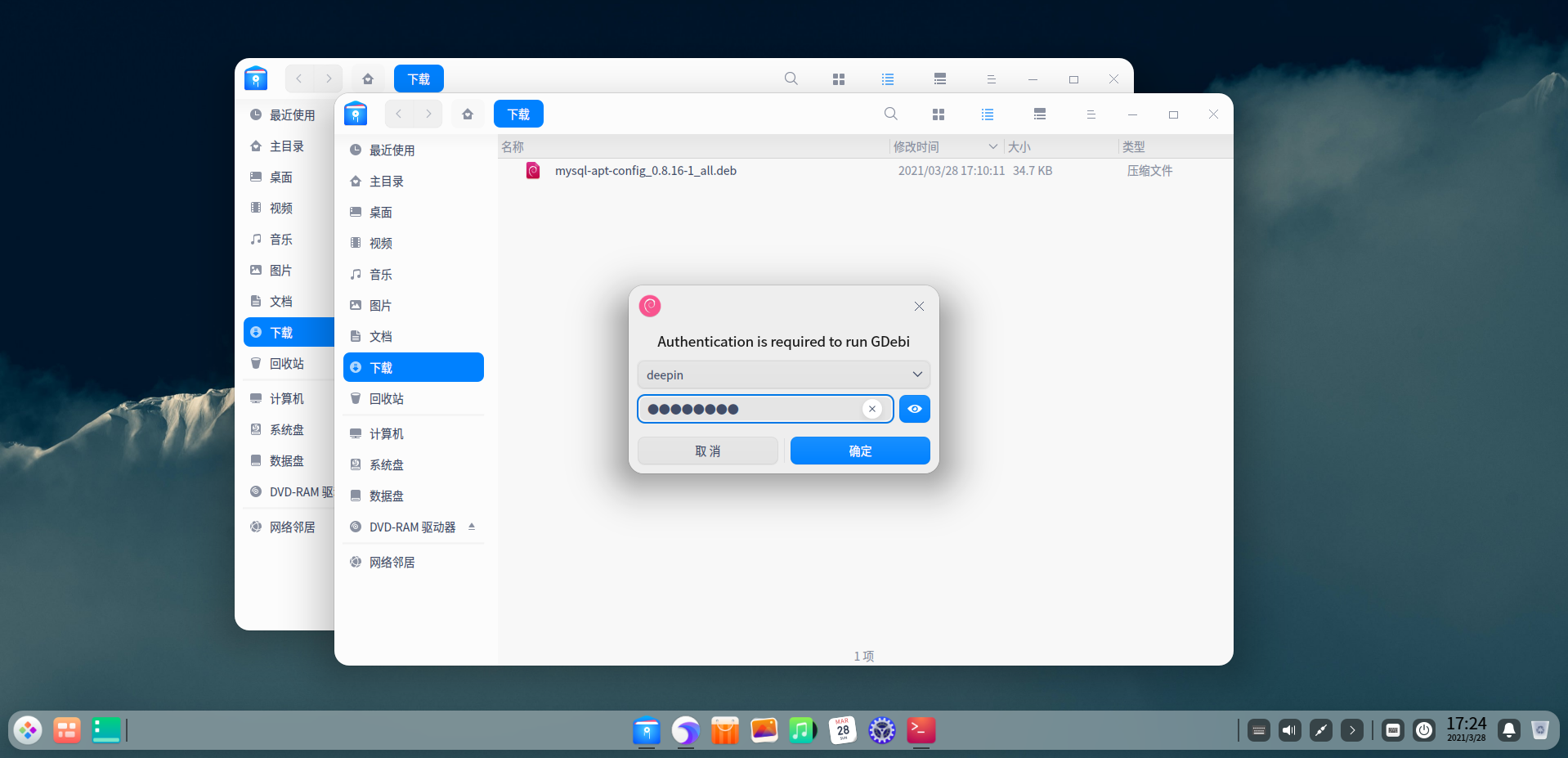Select 最近使用 in the rear window sidebar
1568x758 pixels.
(x=289, y=114)
